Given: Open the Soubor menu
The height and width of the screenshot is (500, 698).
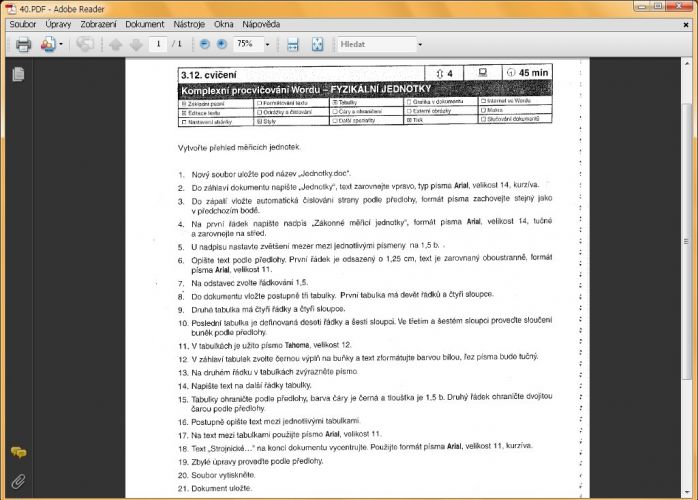Looking at the screenshot, I should (x=23, y=24).
